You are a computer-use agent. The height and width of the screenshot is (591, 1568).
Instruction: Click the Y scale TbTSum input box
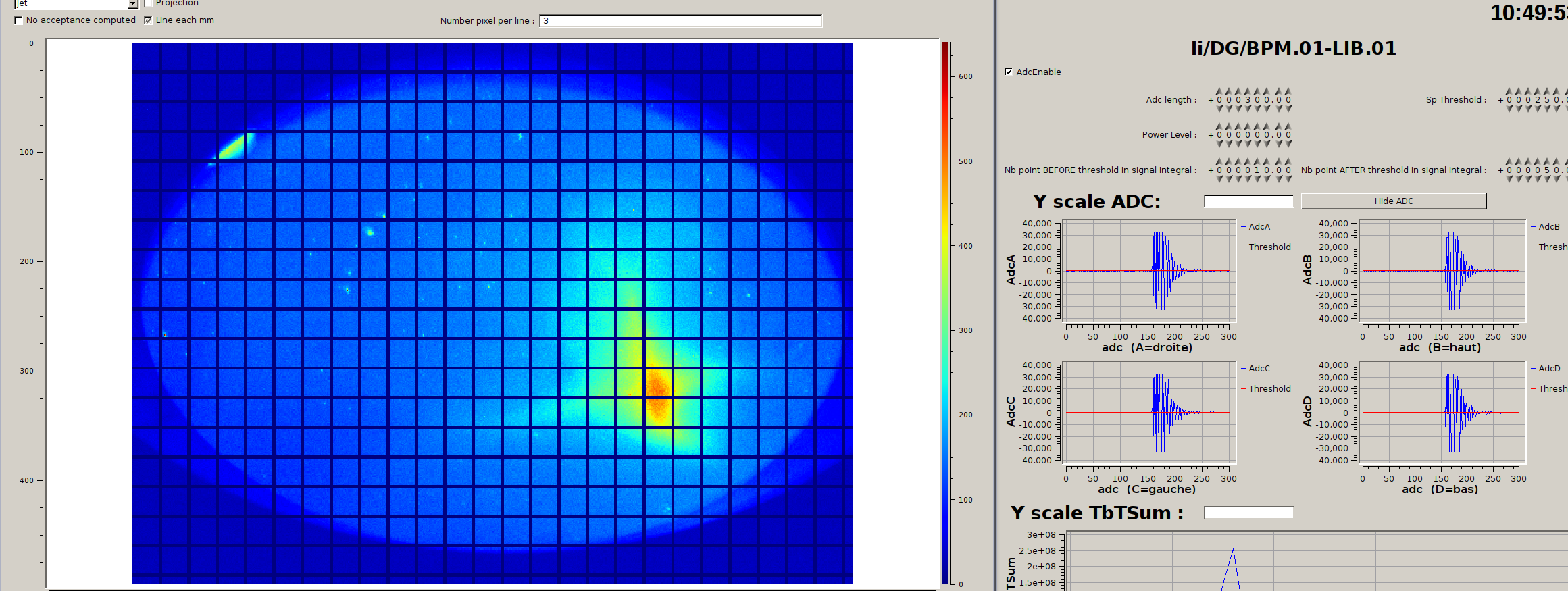click(x=1248, y=513)
